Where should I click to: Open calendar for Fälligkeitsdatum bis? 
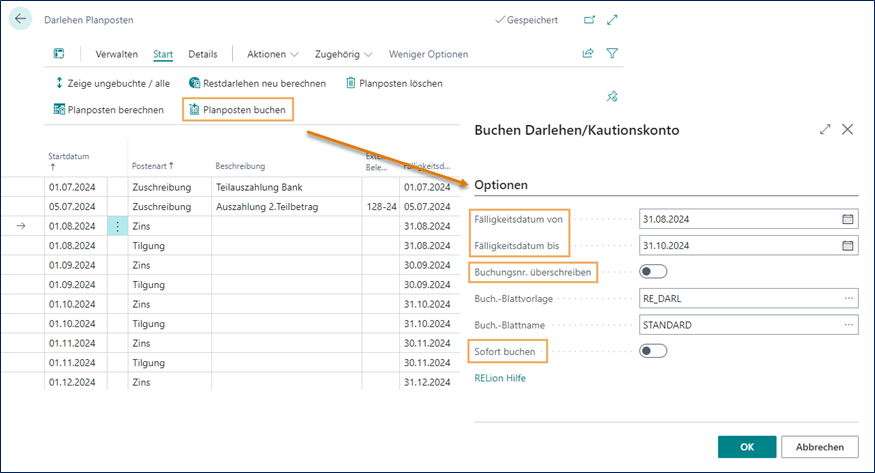[x=848, y=245]
